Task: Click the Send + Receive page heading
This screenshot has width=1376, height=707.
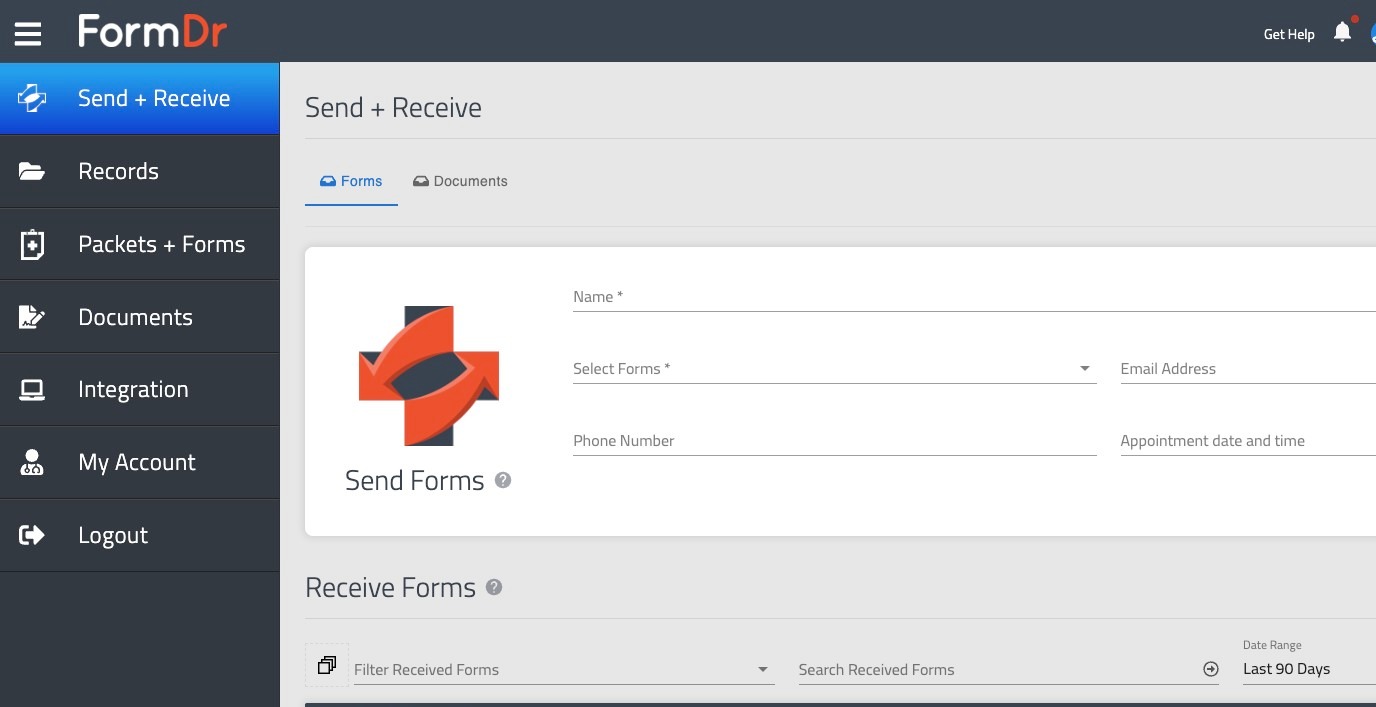Action: [393, 108]
